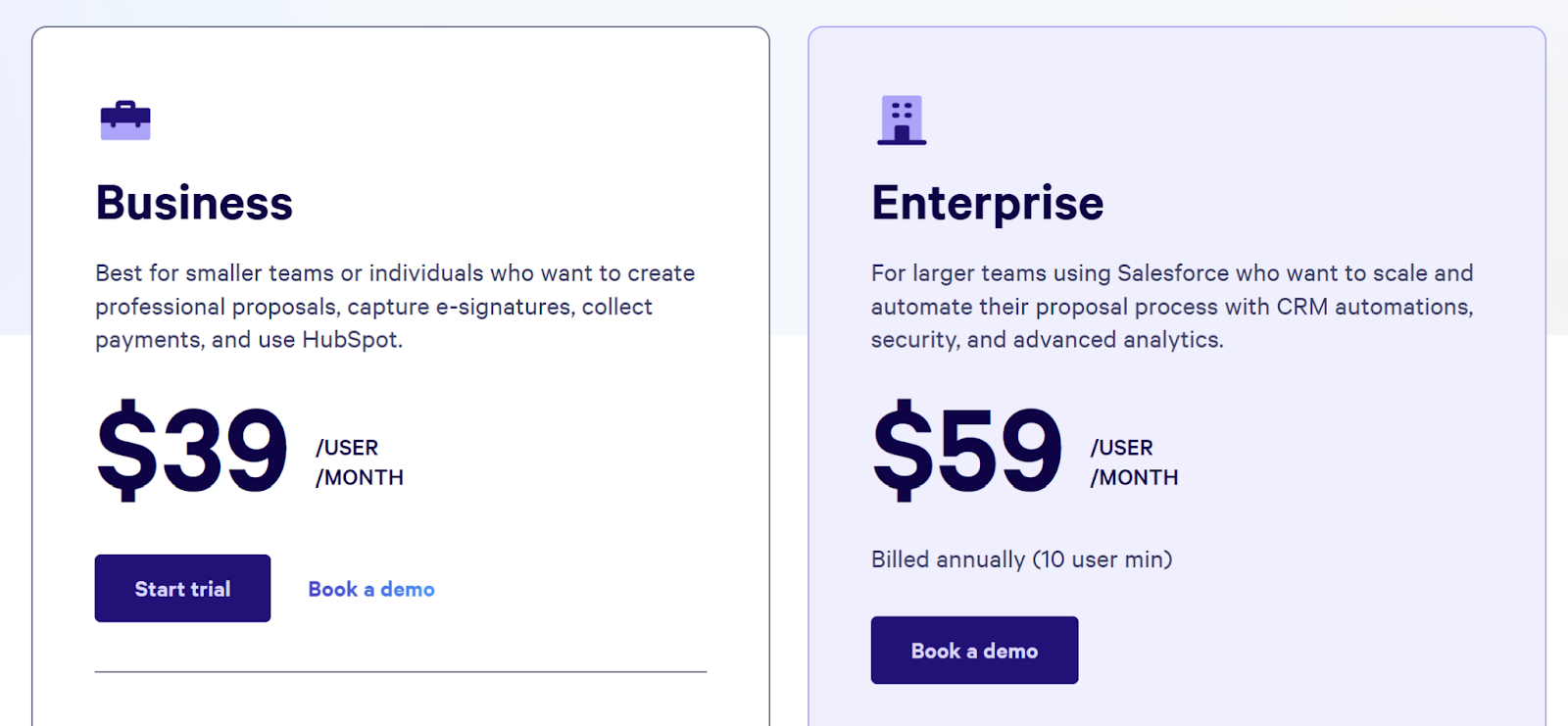Open Book a demo link beside Start trial
The image size is (1568, 726).
tap(370, 589)
